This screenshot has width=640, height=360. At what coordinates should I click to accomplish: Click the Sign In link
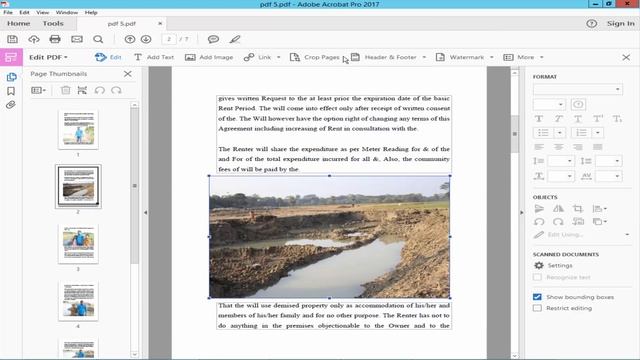pyautogui.click(x=620, y=24)
